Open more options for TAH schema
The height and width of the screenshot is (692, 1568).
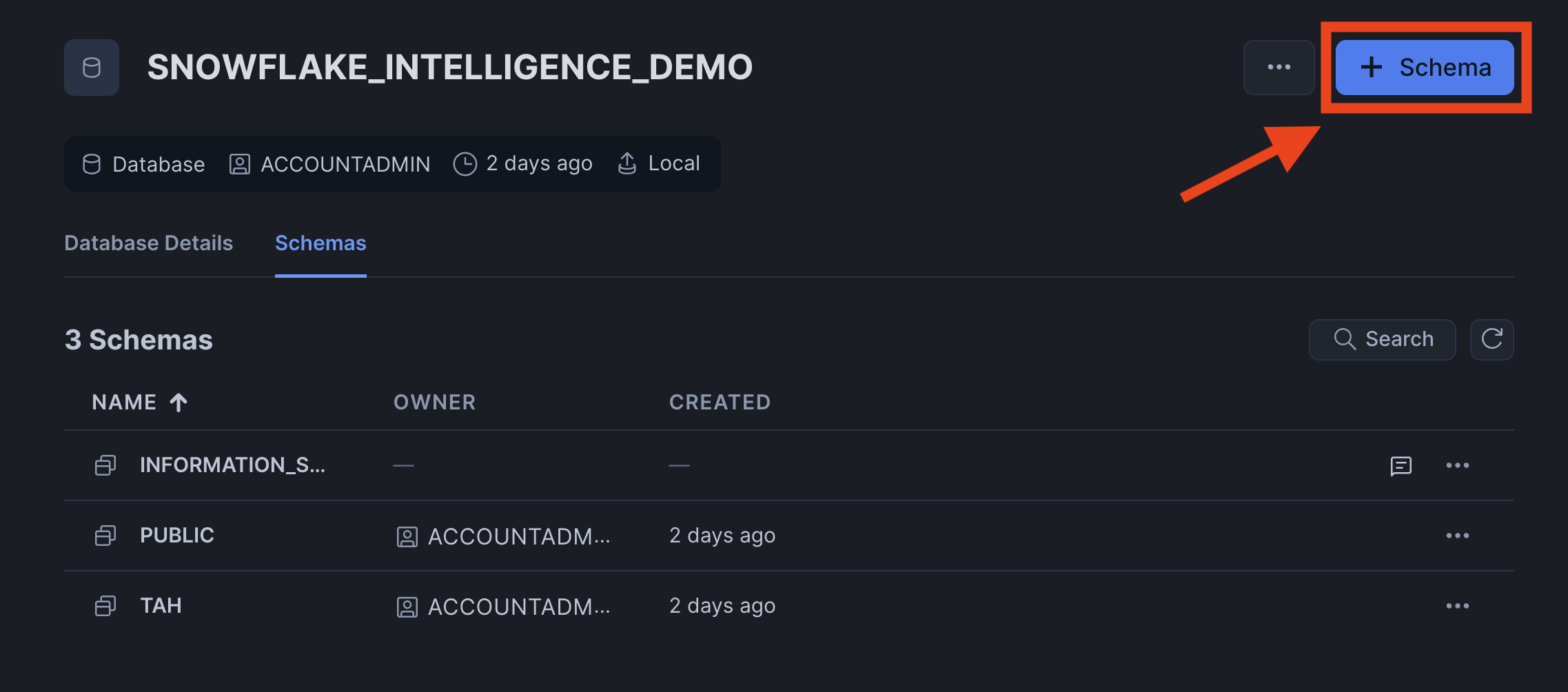(x=1457, y=607)
